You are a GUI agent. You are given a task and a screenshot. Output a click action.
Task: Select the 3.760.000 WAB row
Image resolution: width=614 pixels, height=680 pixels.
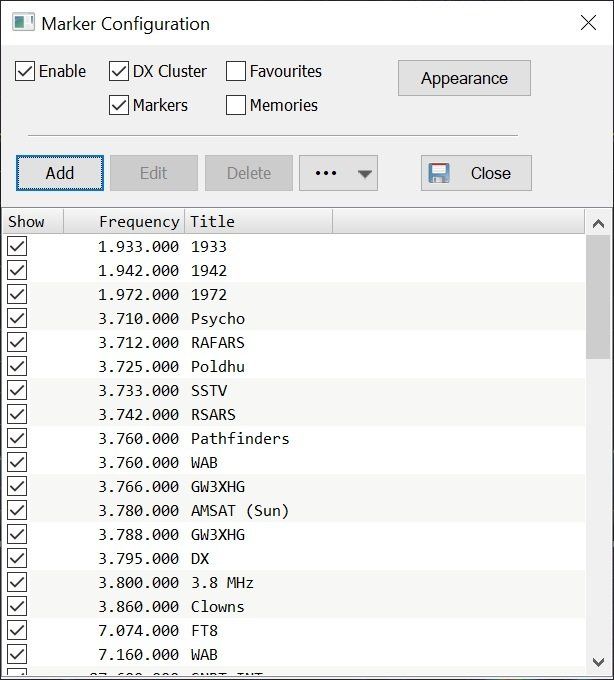tap(294, 462)
